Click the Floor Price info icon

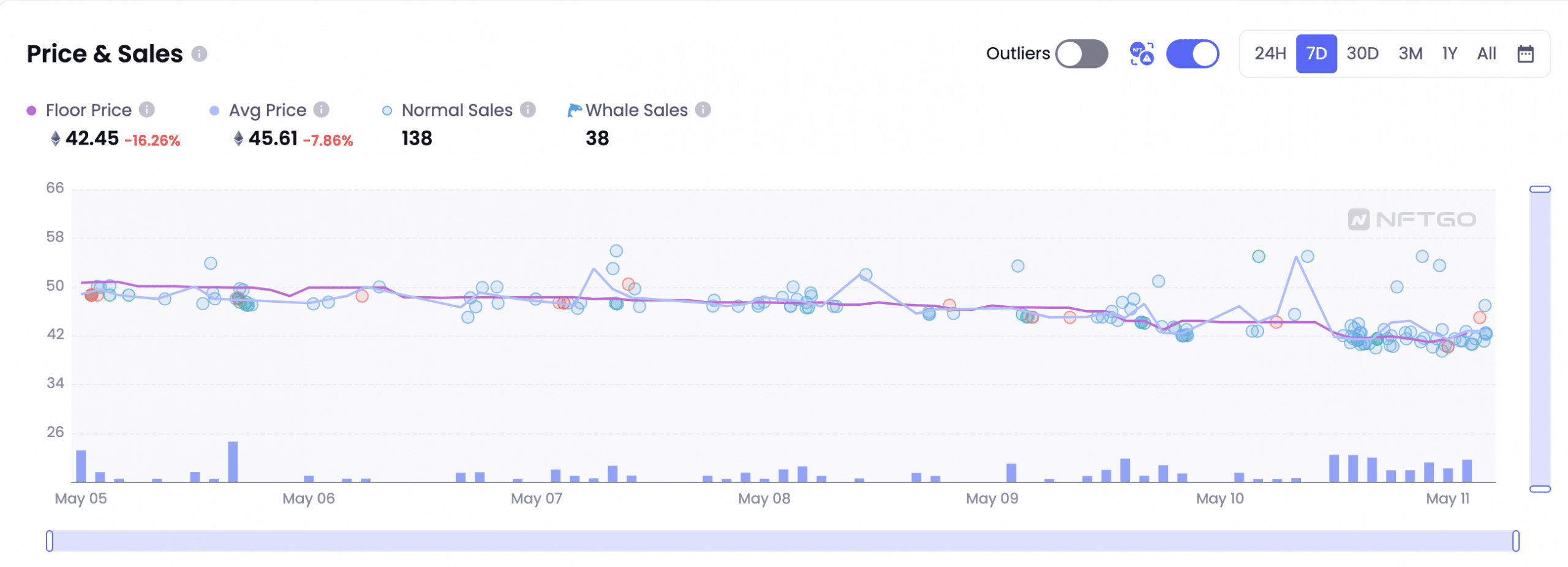146,110
